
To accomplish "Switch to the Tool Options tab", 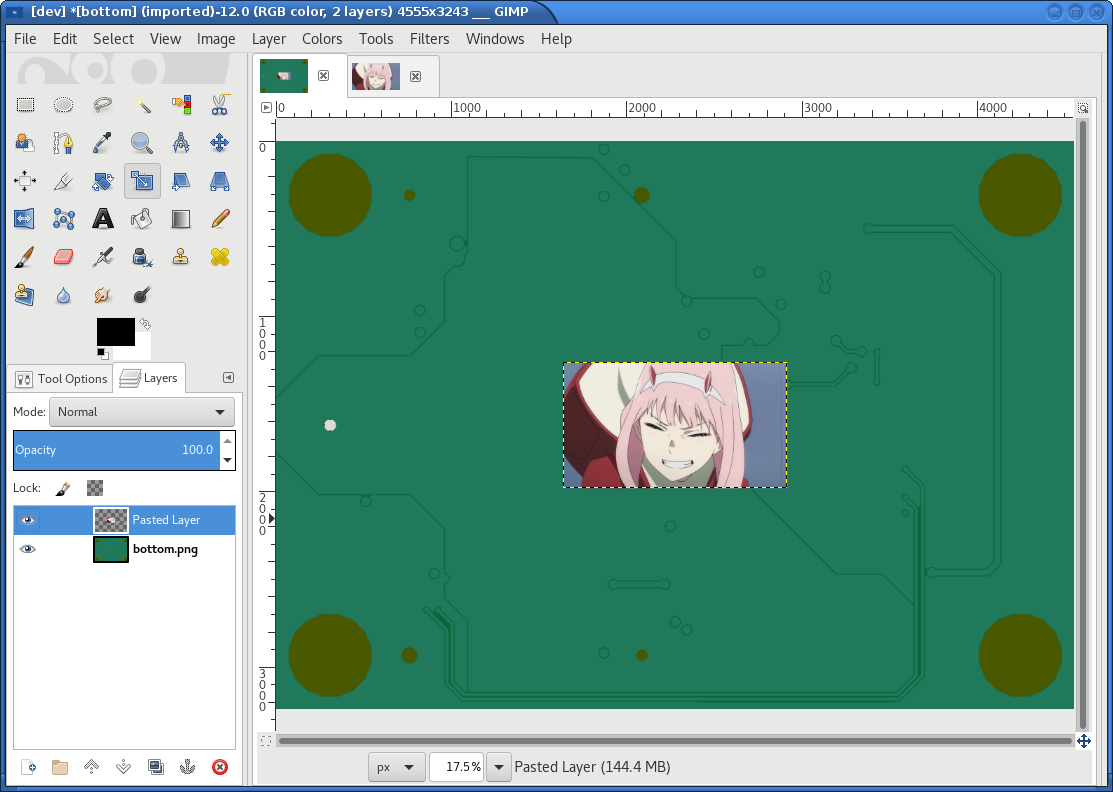I will (61, 379).
